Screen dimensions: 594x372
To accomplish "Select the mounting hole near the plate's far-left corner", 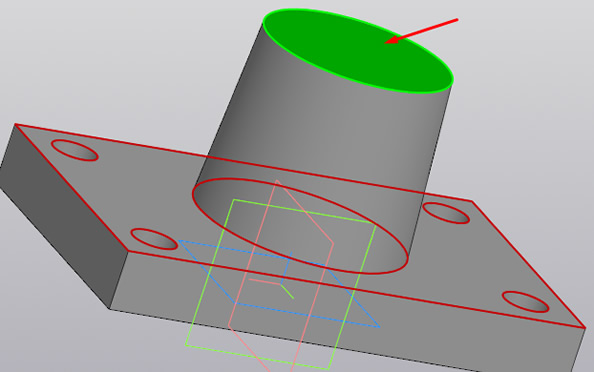I will (75, 150).
